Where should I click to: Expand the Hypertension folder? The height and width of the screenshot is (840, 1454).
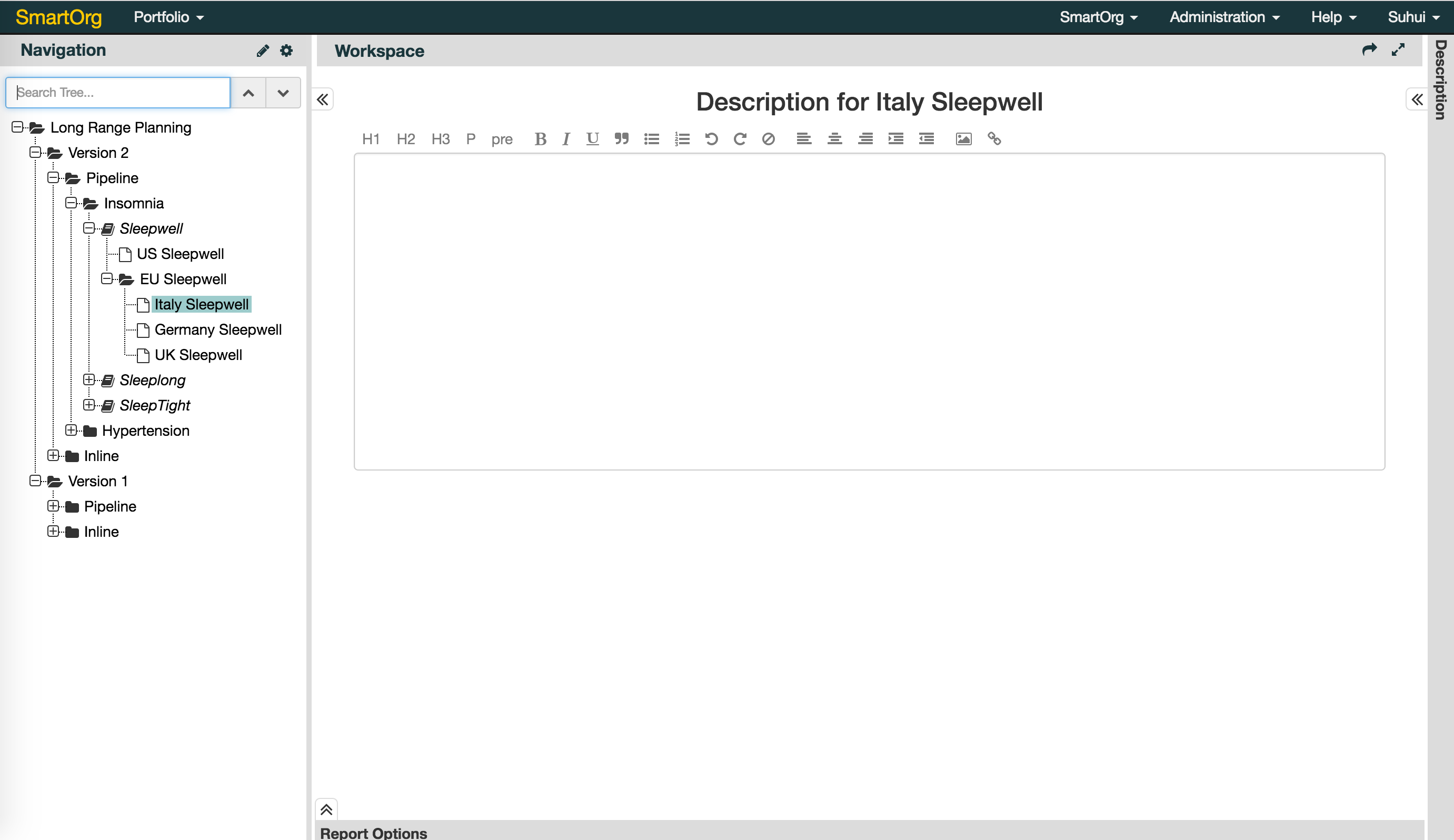pyautogui.click(x=71, y=431)
